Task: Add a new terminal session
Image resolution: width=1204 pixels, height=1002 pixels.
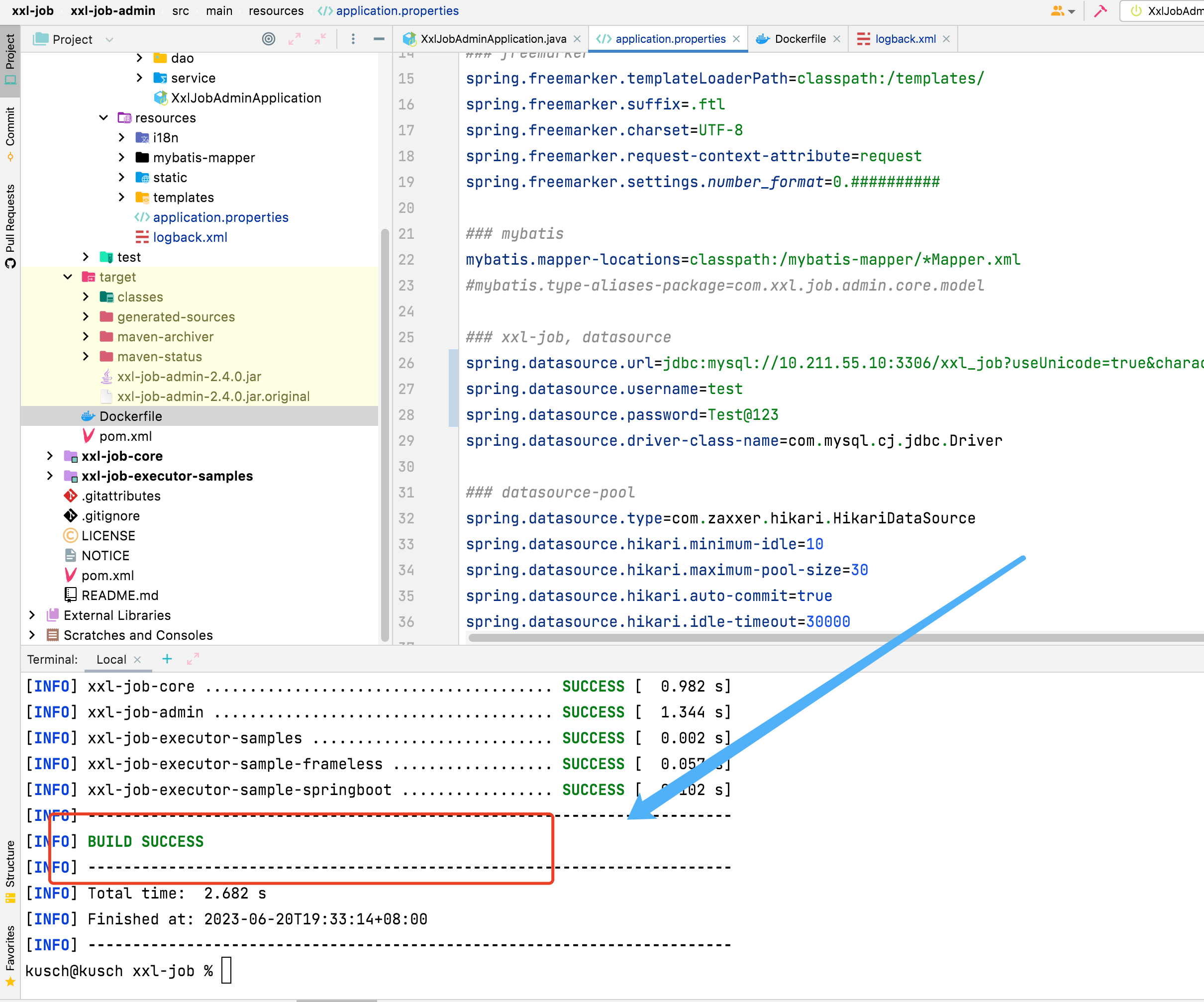Action: point(167,659)
